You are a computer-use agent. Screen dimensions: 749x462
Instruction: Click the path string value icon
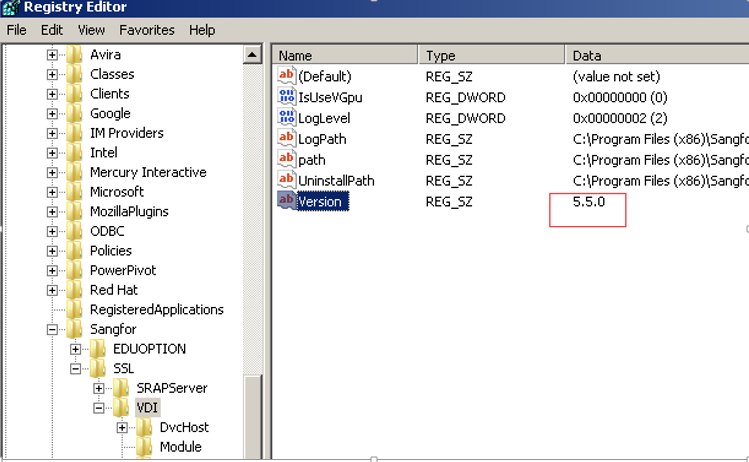[286, 159]
